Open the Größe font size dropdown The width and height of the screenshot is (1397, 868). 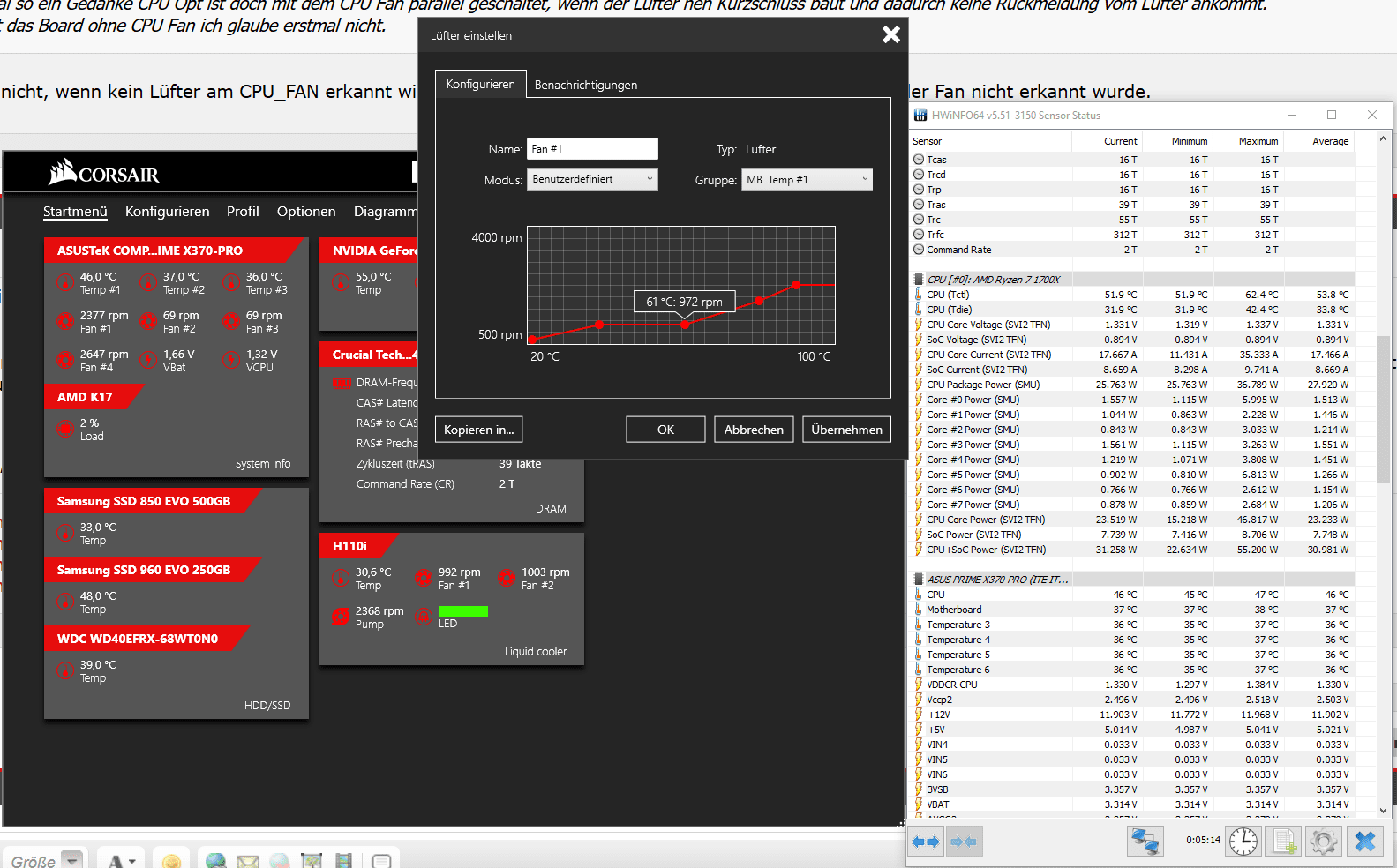pos(44,860)
